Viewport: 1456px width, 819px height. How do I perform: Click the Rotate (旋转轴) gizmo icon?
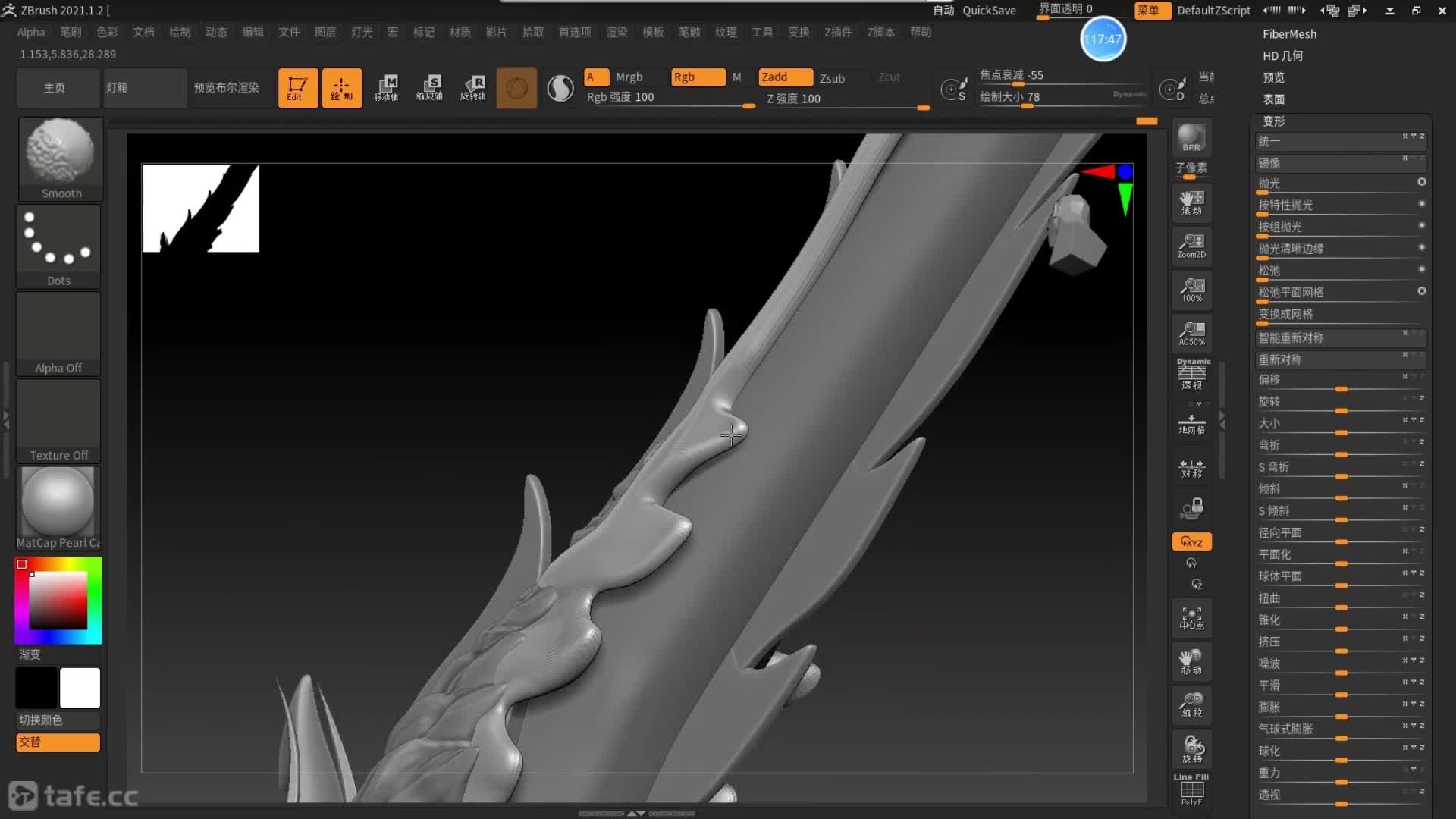(x=473, y=88)
